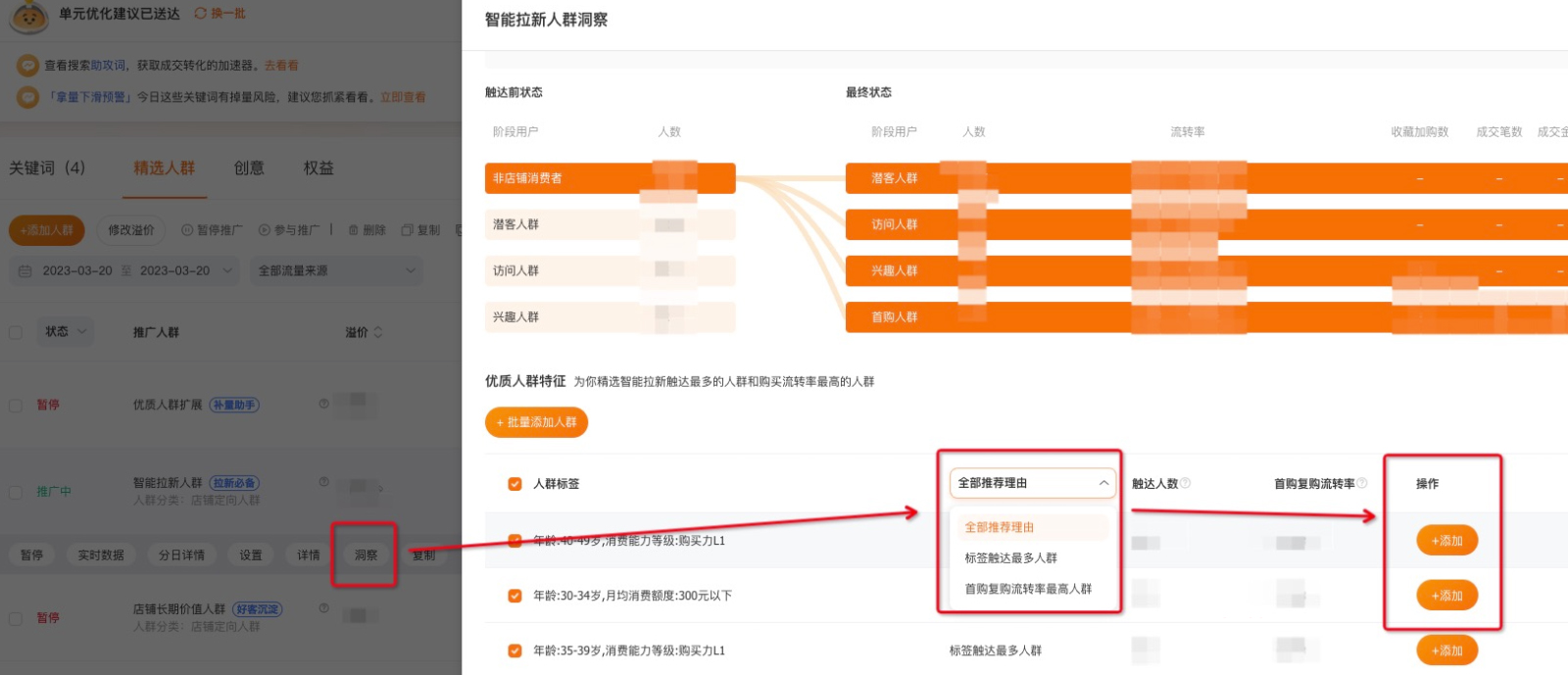Click the play icon for 参与推广
The image size is (1568, 675).
point(265,230)
